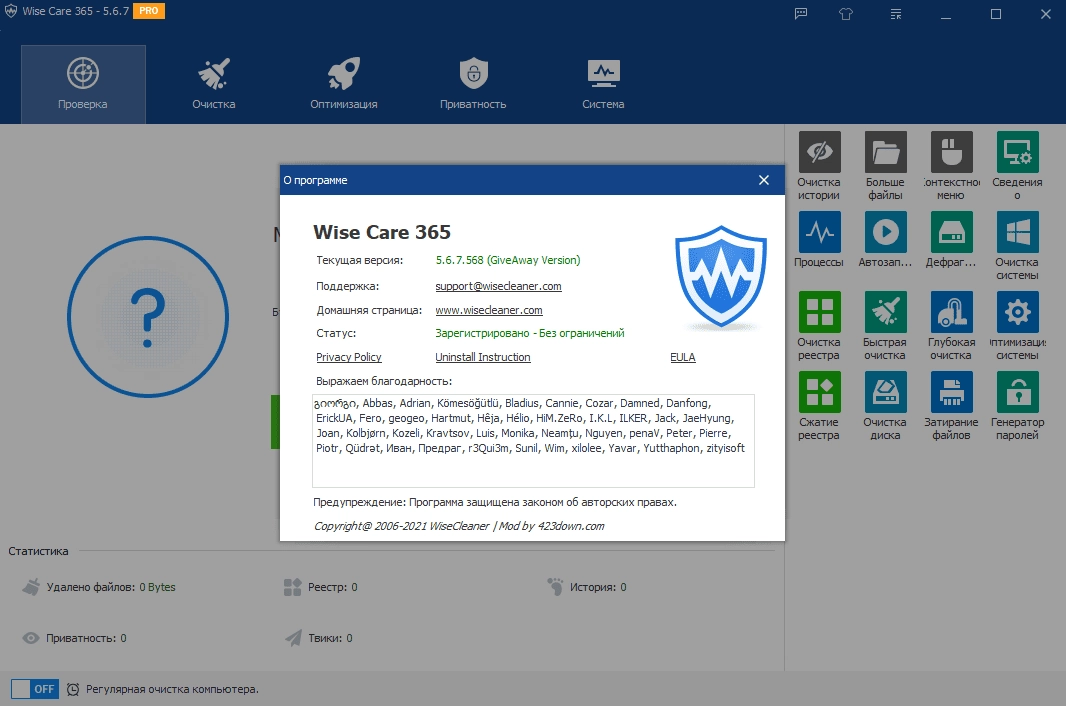Click the Wise Care 365 shield logo
The height and width of the screenshot is (706, 1066).
[721, 278]
